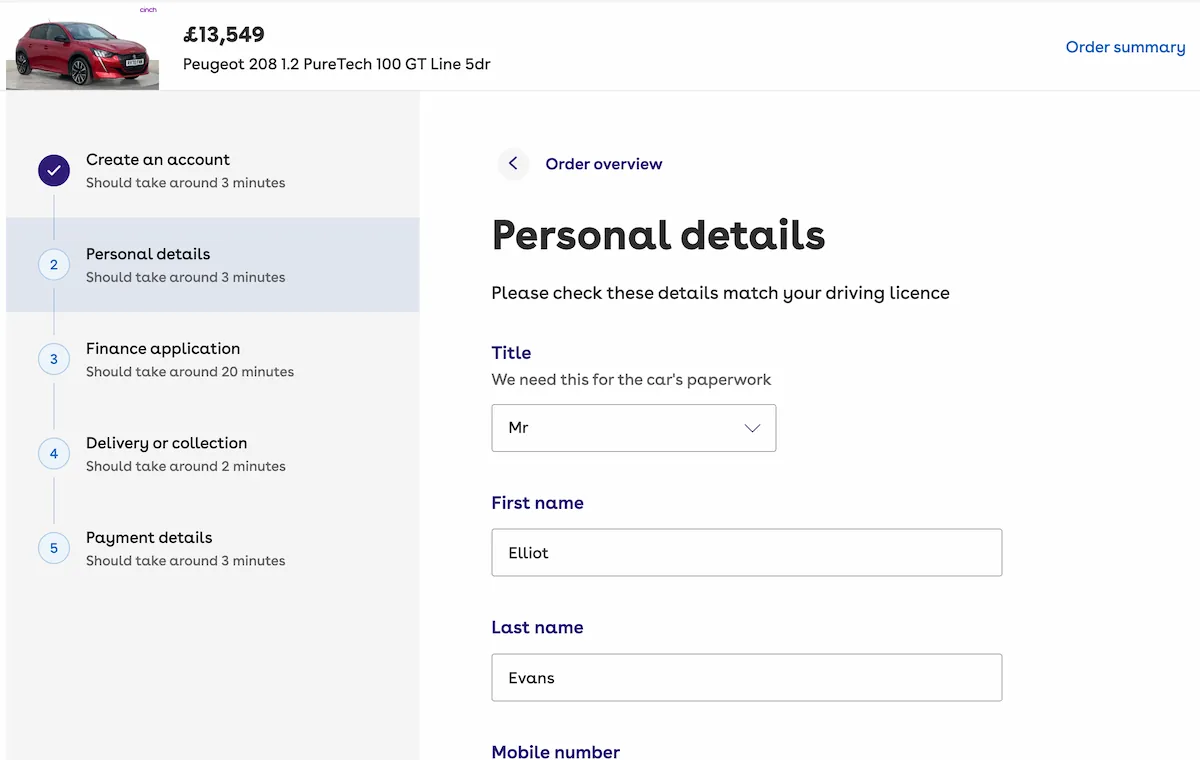Select highlighted Personal details step in sidebar
Viewport: 1200px width, 760px height.
(x=148, y=254)
